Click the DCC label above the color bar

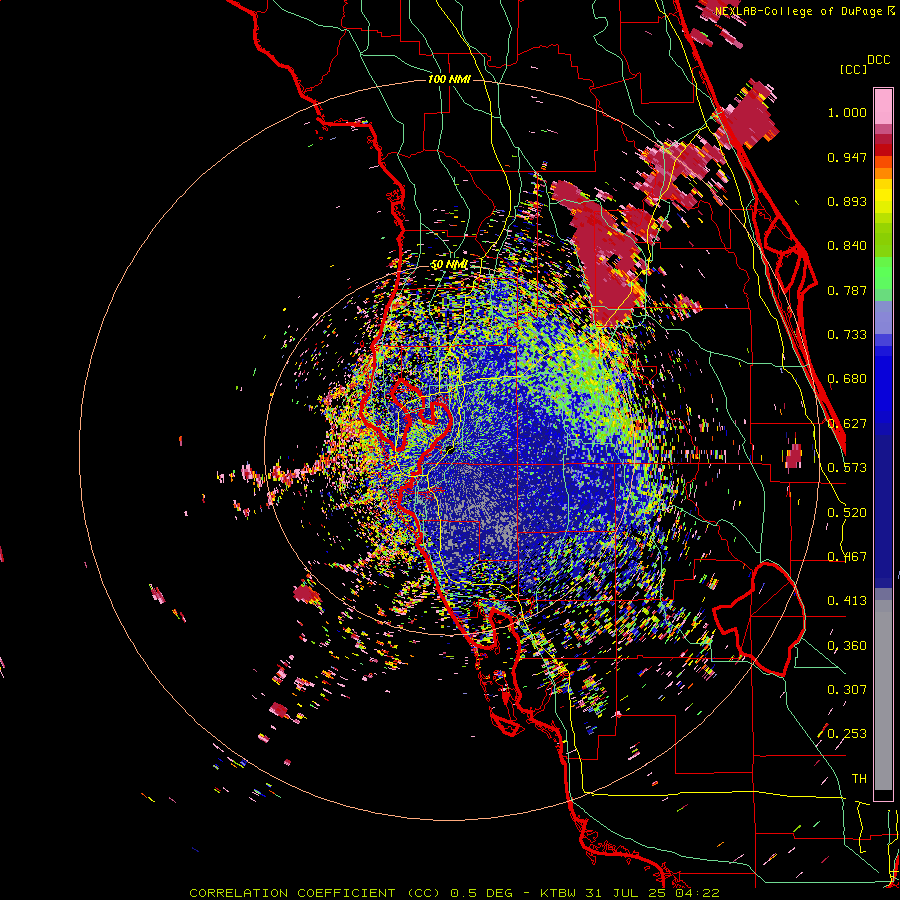(x=879, y=60)
